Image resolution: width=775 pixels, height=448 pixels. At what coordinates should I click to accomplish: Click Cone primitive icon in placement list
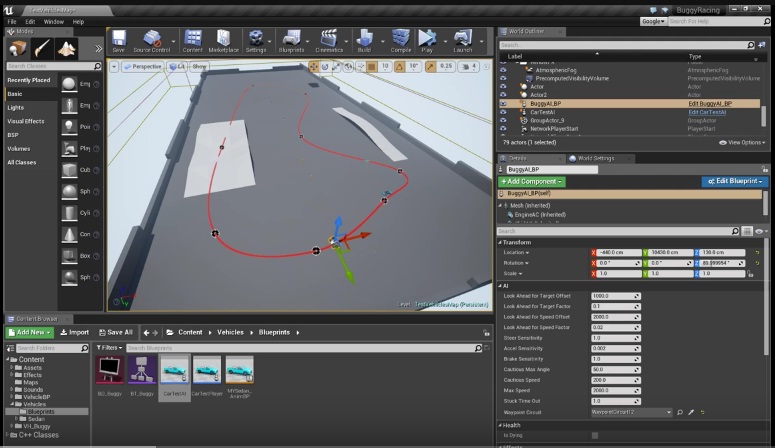pyautogui.click(x=69, y=234)
